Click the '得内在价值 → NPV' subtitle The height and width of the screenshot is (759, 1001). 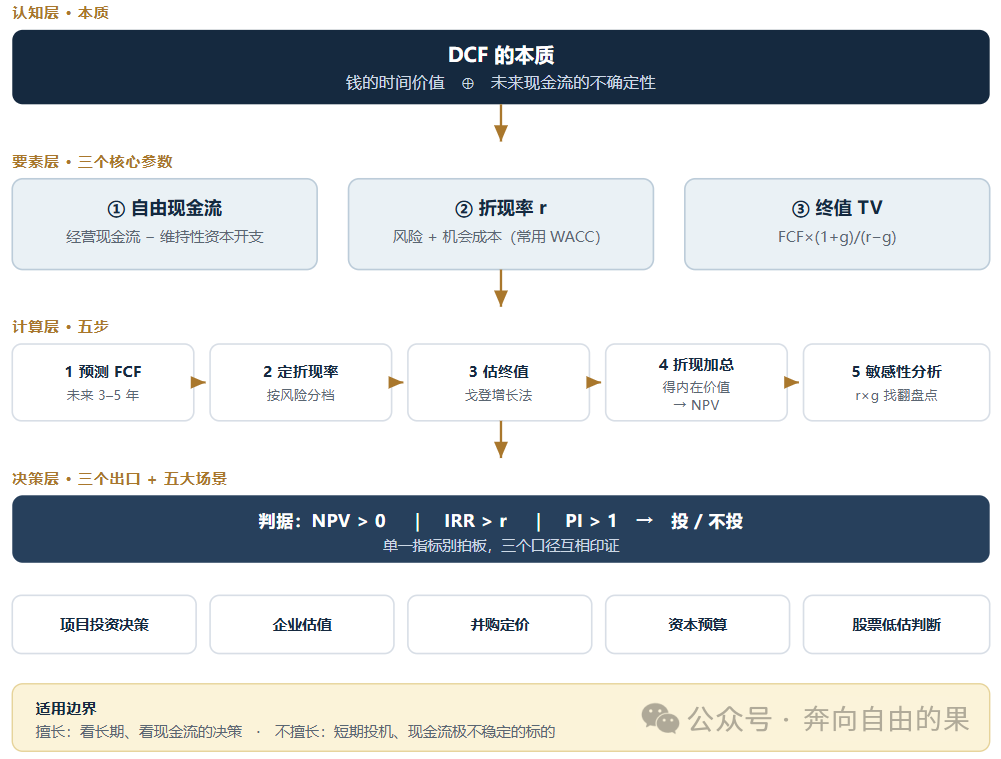click(696, 396)
